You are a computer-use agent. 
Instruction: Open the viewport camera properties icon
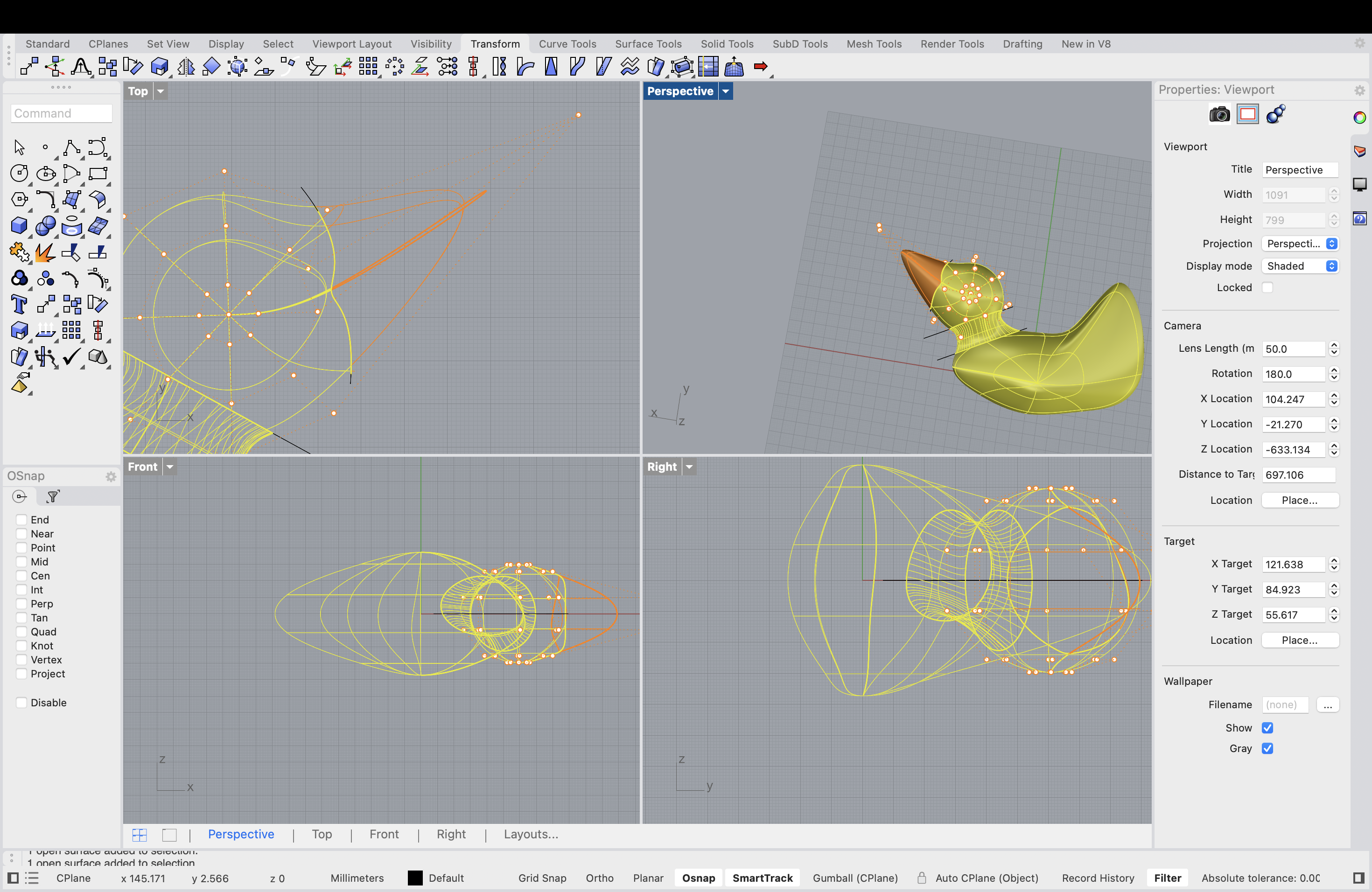click(1219, 115)
